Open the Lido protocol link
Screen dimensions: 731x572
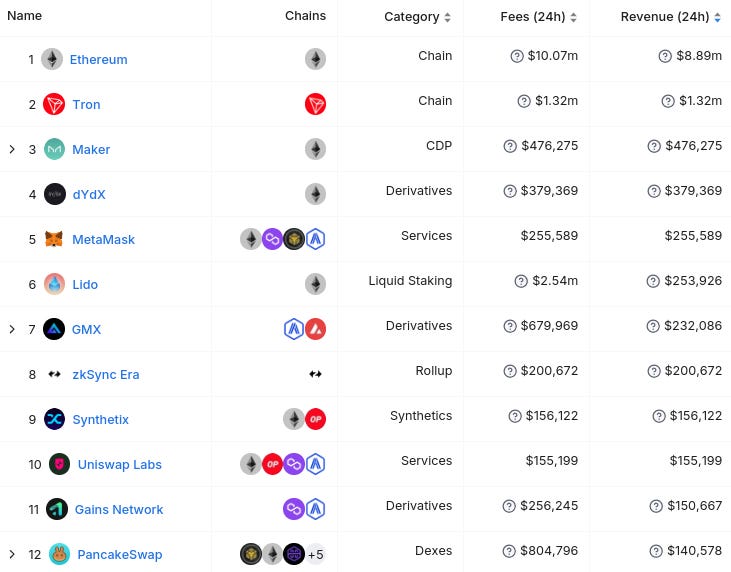click(85, 284)
